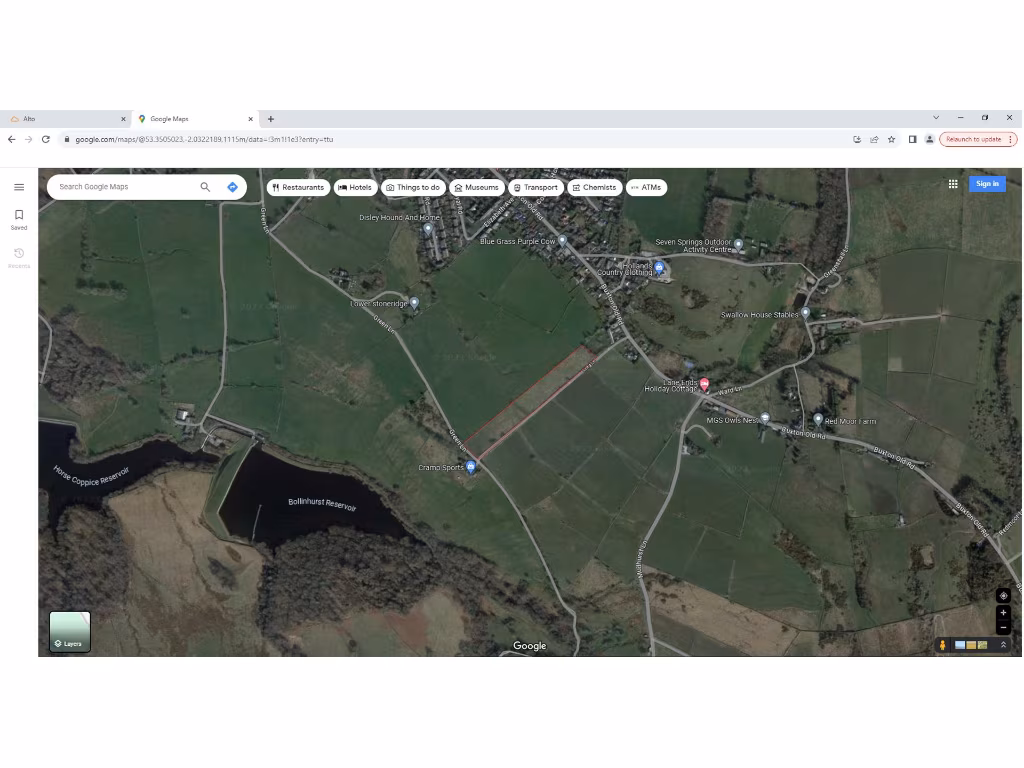
Task: Bookmark this page with the star icon
Action: click(891, 140)
